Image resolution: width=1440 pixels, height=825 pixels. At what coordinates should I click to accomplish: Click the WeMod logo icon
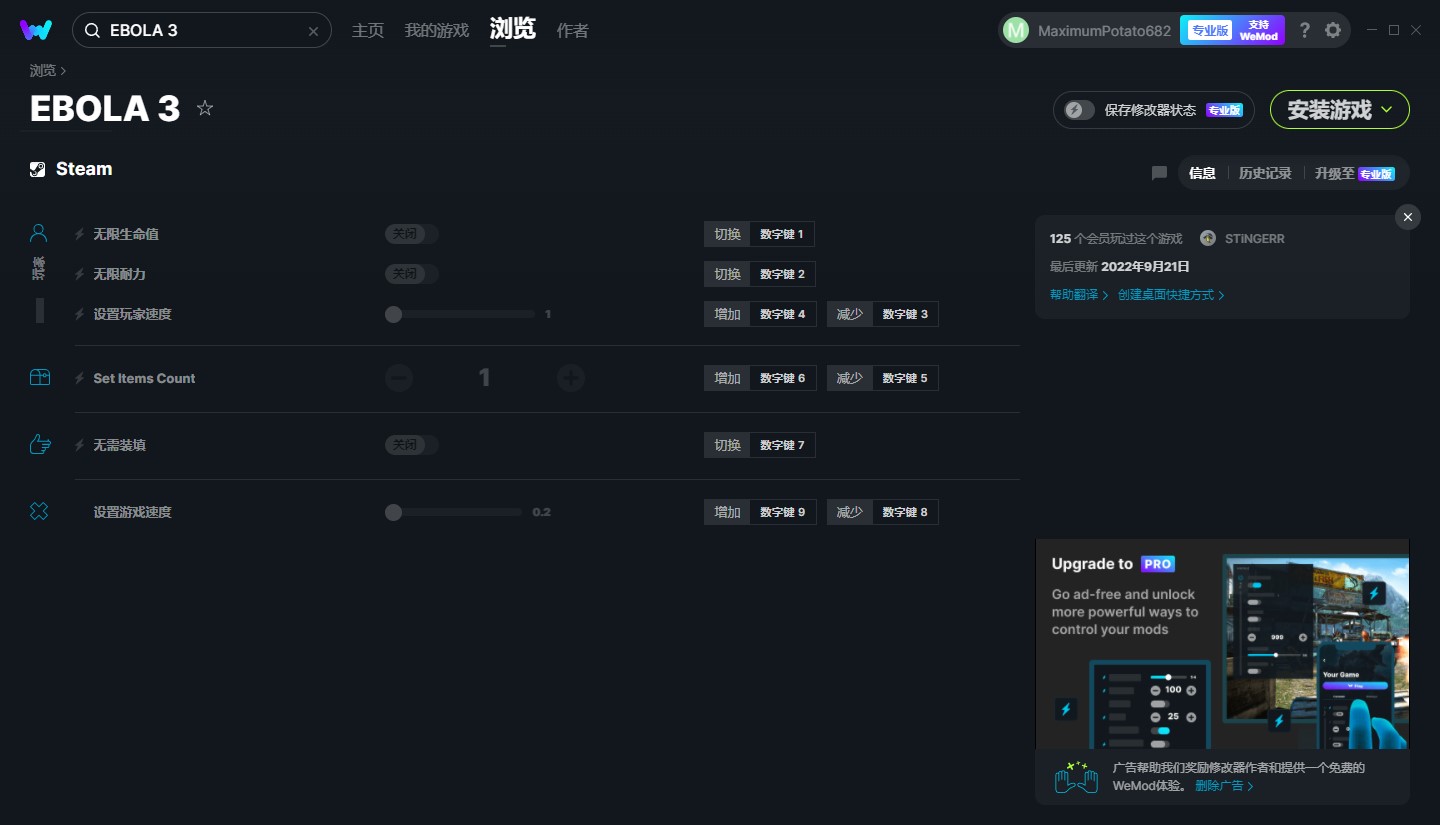pos(36,30)
